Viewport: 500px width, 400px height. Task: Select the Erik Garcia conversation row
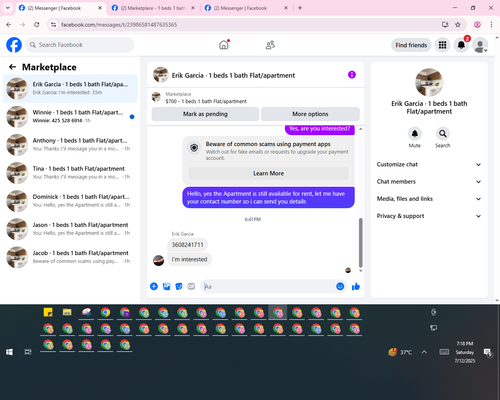[70, 89]
